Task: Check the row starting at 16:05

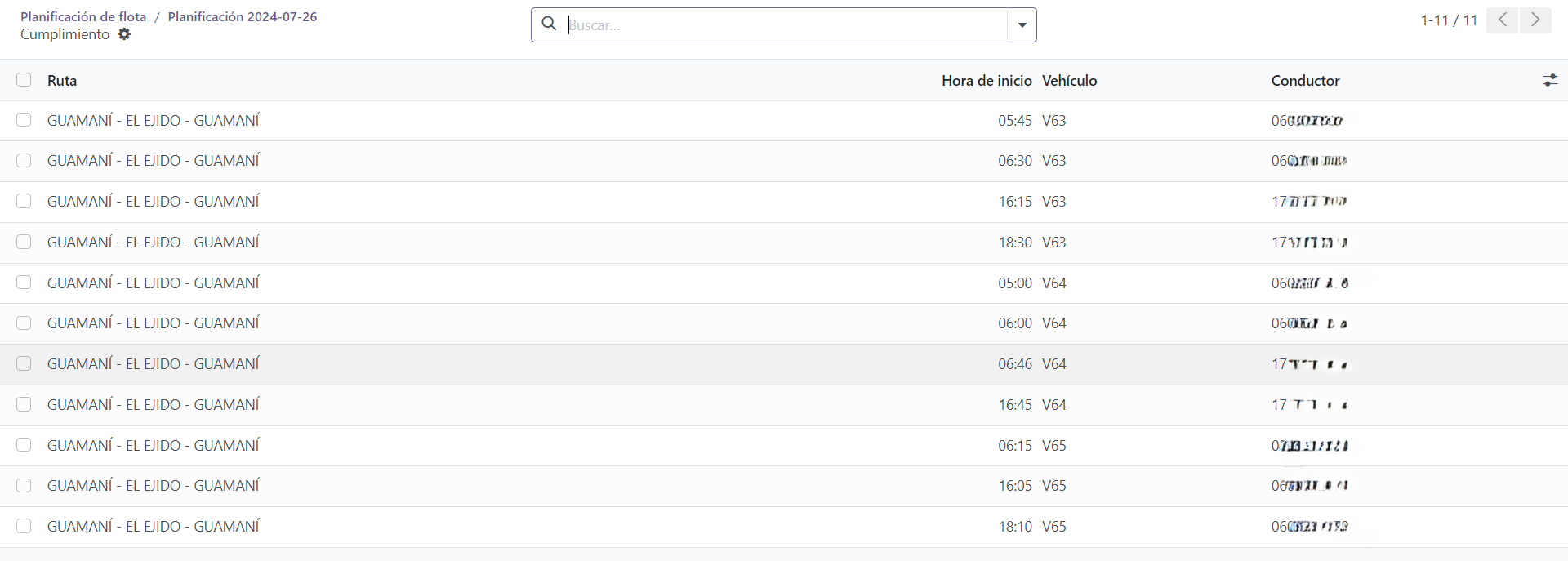Action: pos(24,485)
